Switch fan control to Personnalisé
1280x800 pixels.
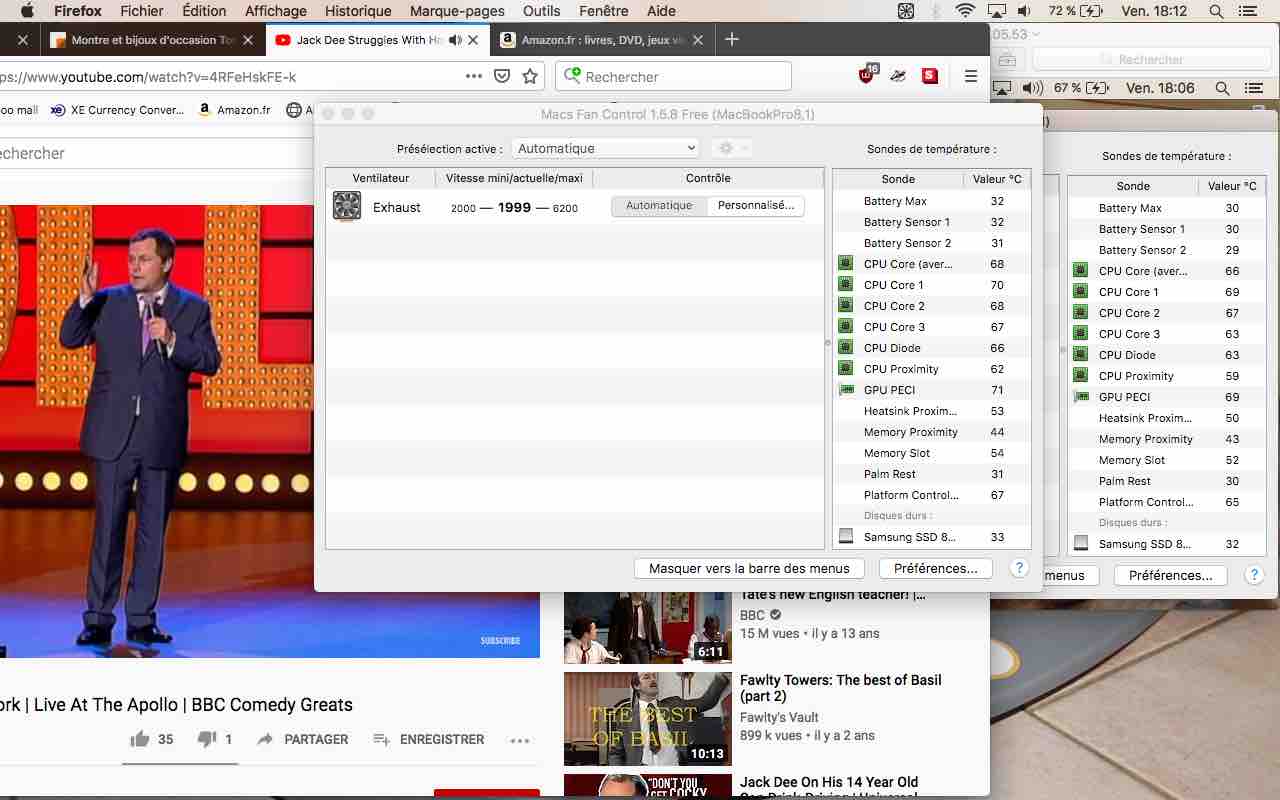756,205
